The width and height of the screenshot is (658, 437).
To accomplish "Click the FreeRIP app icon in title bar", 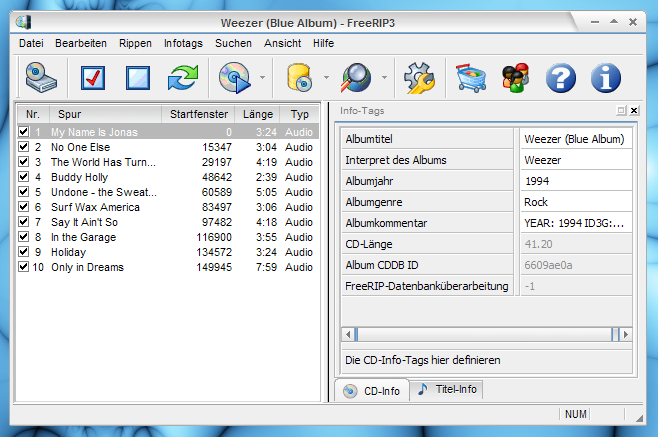I will [24, 22].
